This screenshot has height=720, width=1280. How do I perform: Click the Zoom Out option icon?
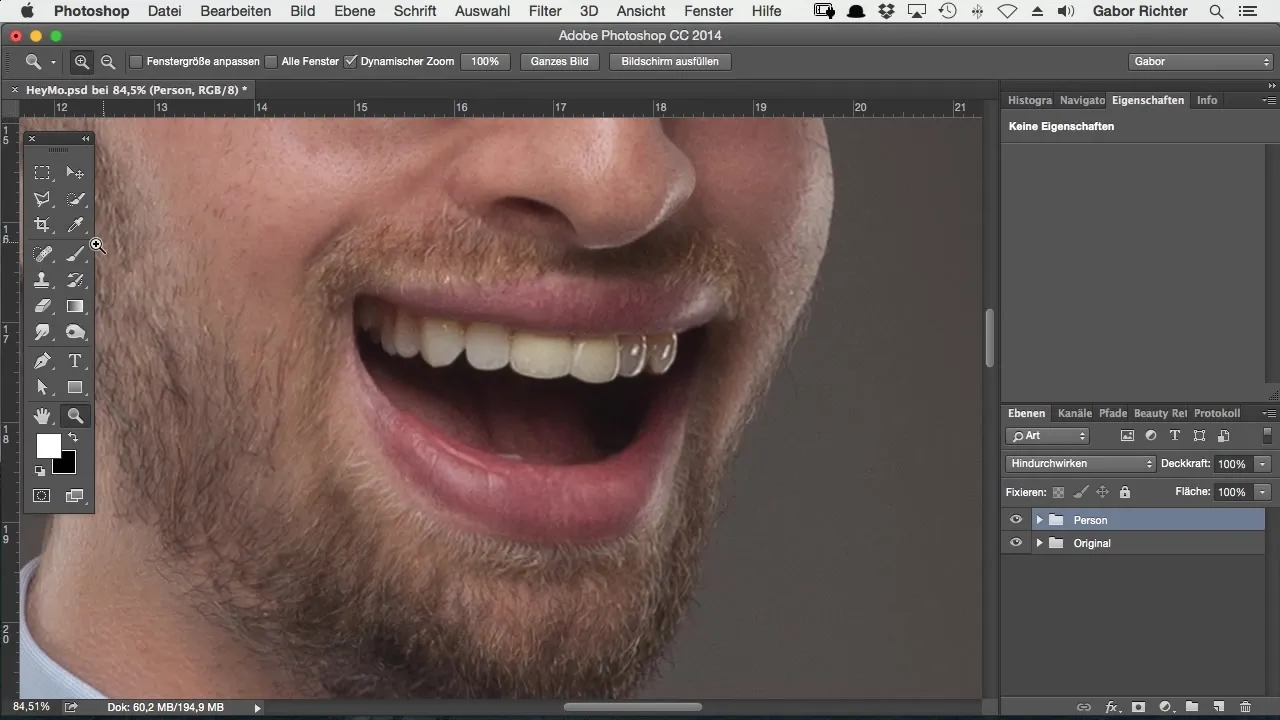tap(108, 61)
